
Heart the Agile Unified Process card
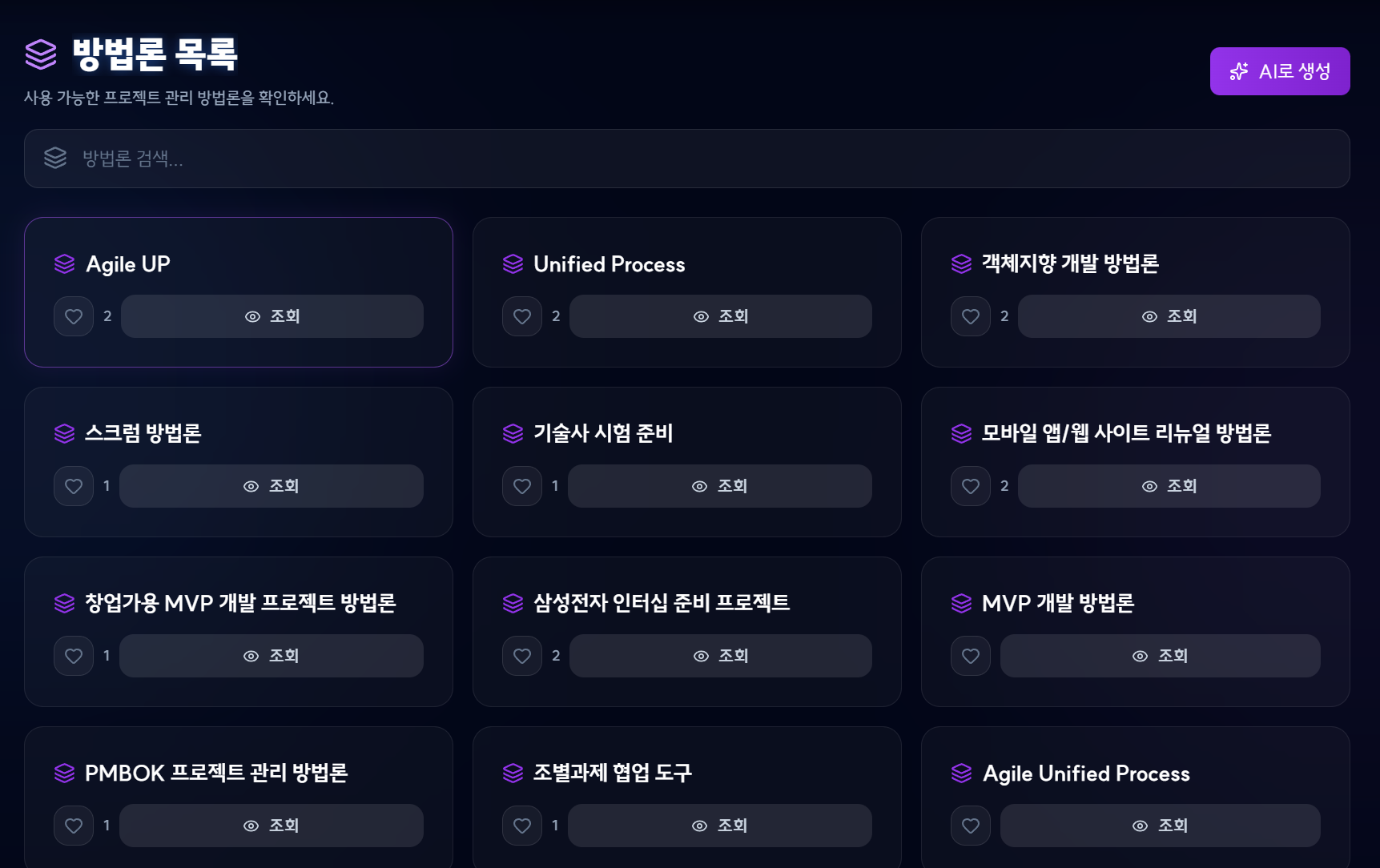[971, 826]
